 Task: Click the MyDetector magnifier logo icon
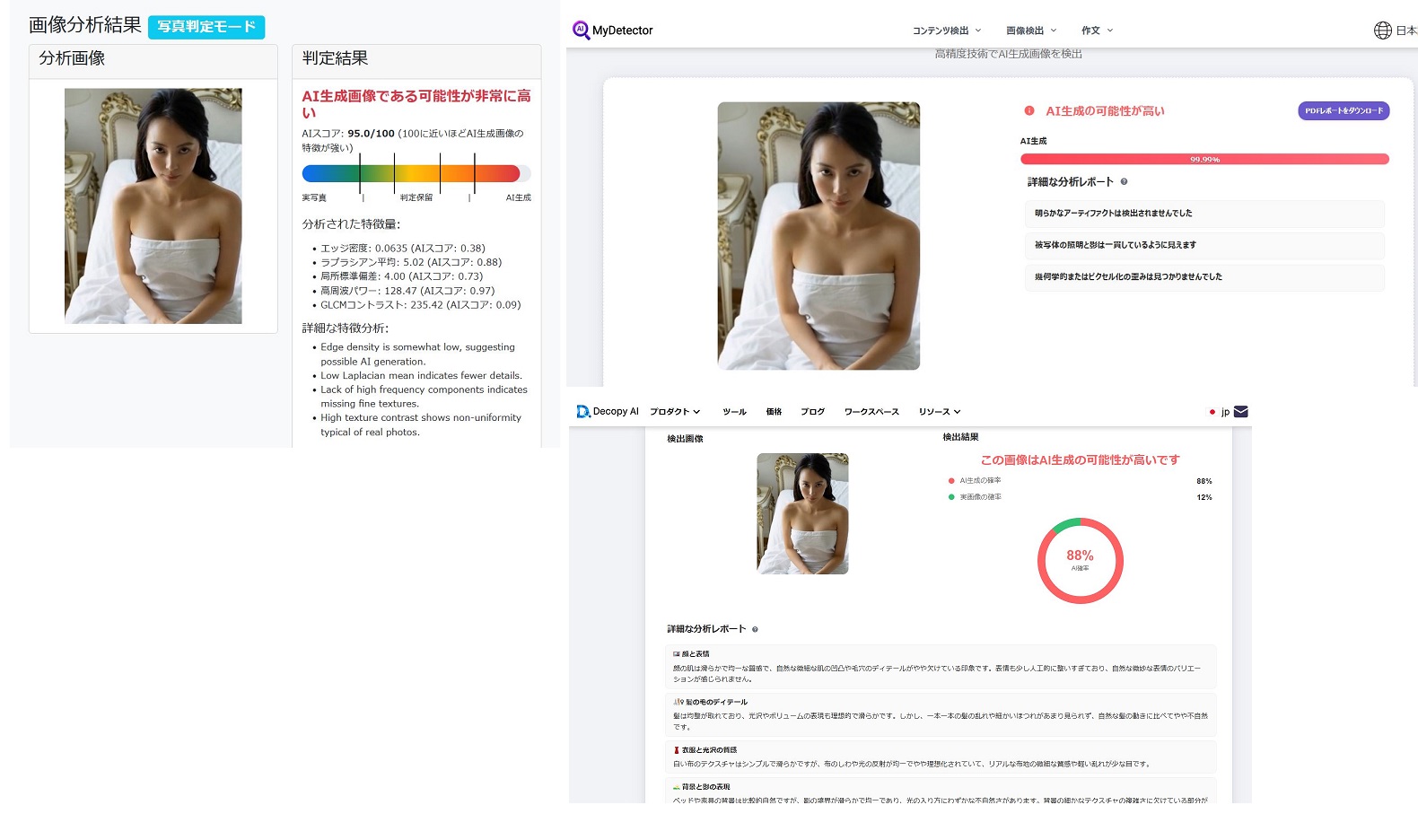pyautogui.click(x=581, y=30)
